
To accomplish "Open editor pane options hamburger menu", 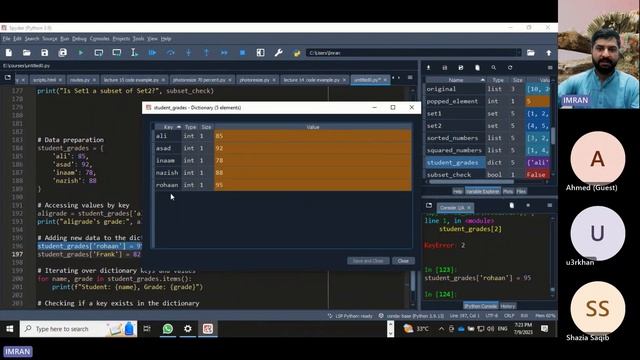I will pos(410,78).
